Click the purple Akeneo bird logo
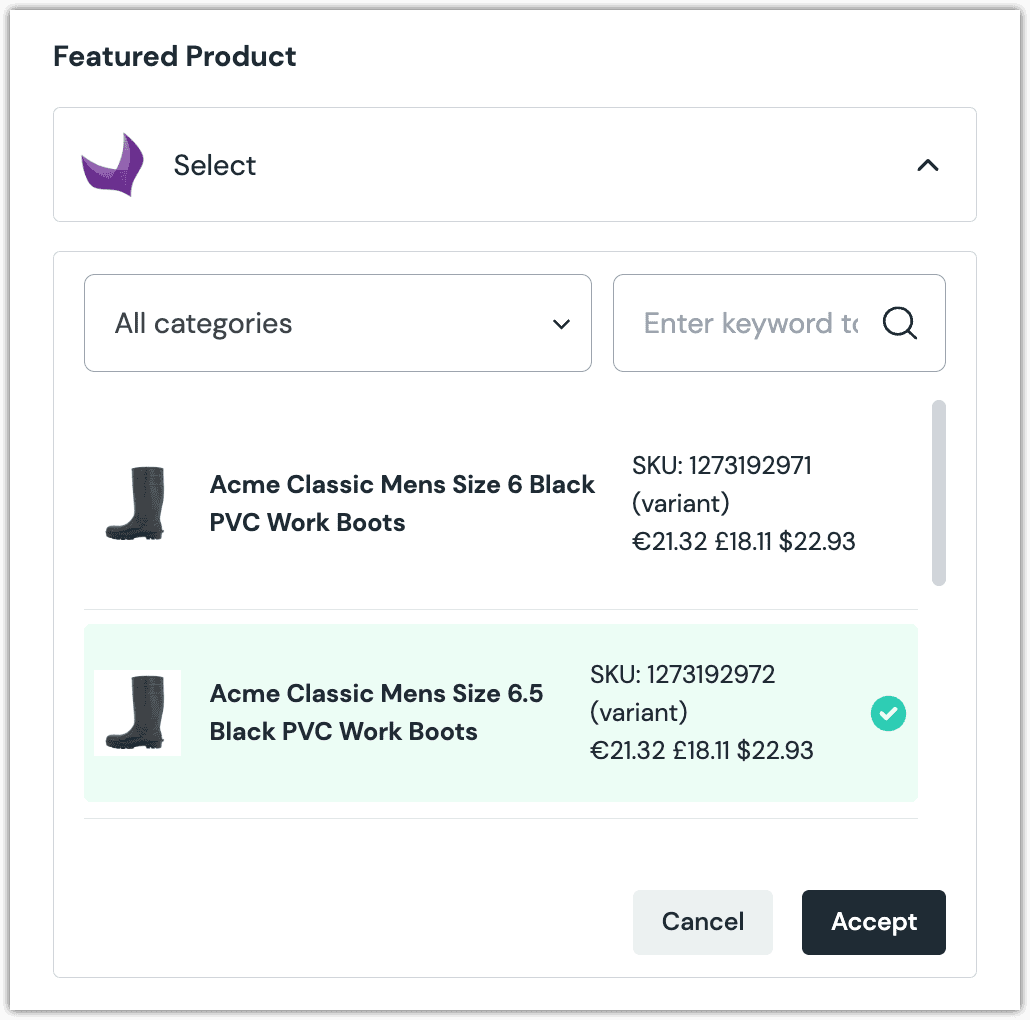This screenshot has width=1030, height=1020. [x=112, y=164]
